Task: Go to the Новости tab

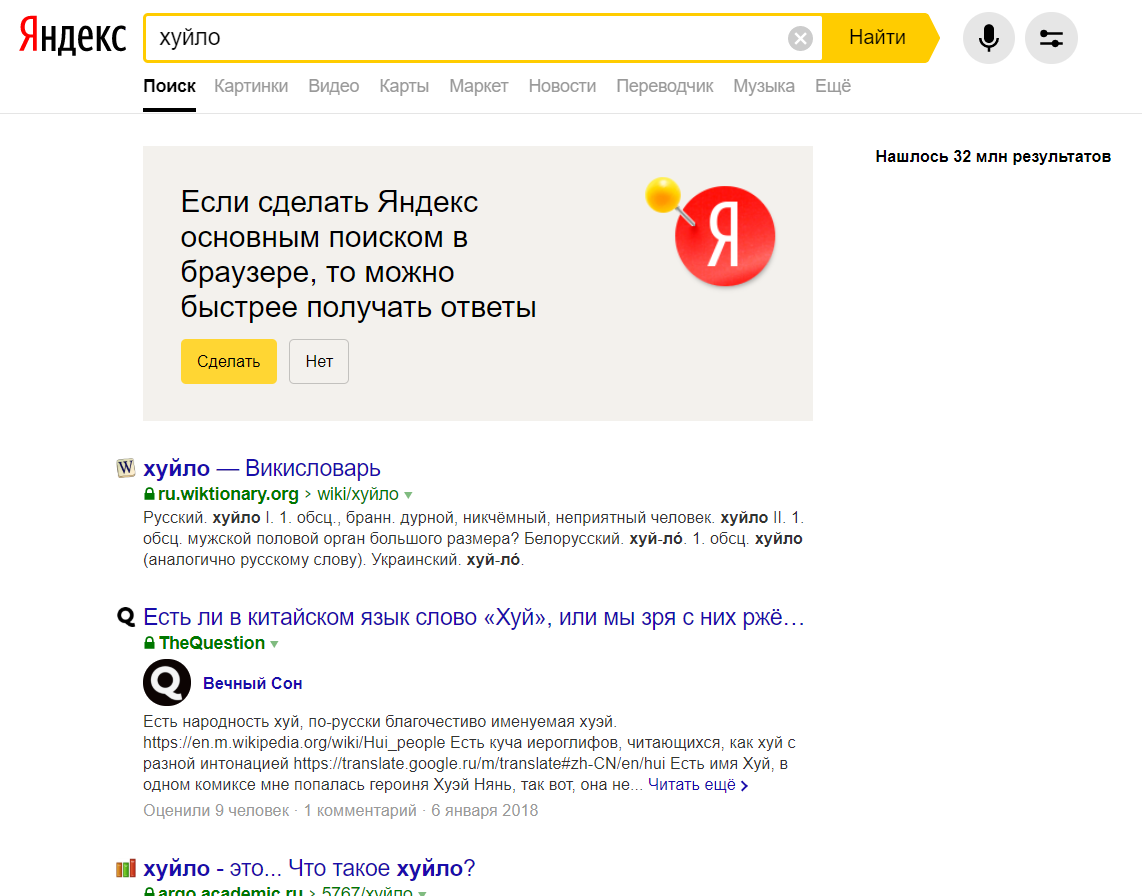Action: tap(562, 86)
